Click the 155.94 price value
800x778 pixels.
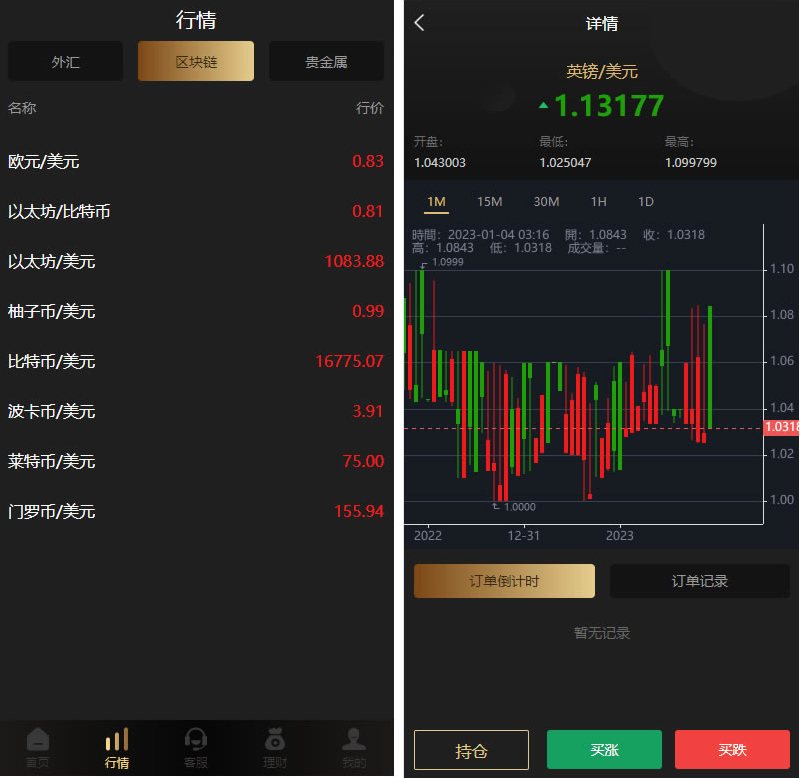coord(359,511)
